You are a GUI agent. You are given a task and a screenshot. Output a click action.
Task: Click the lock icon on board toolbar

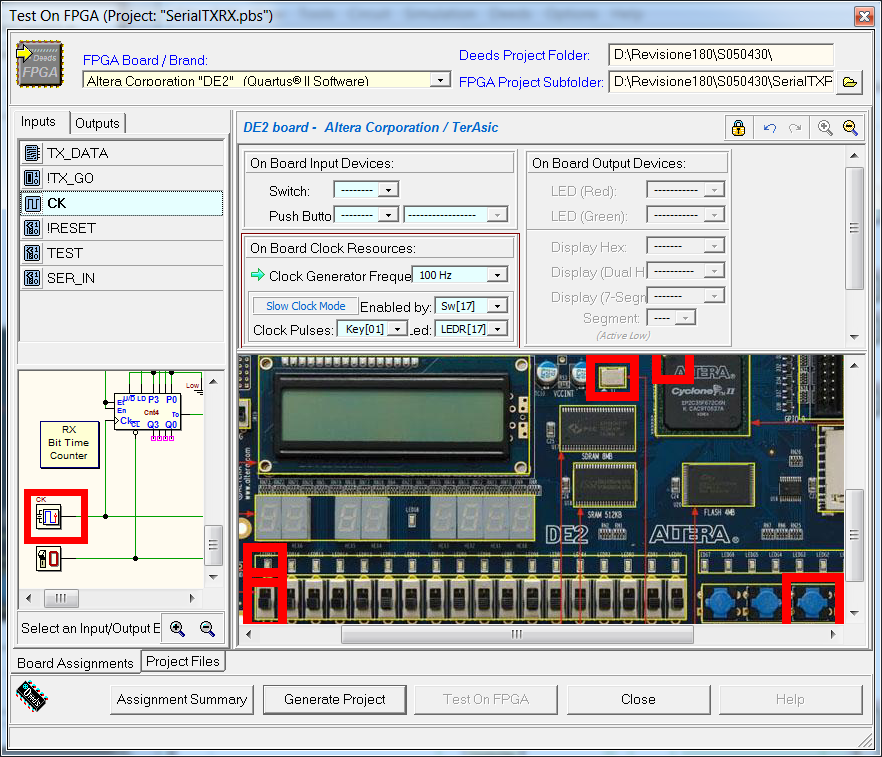point(739,128)
